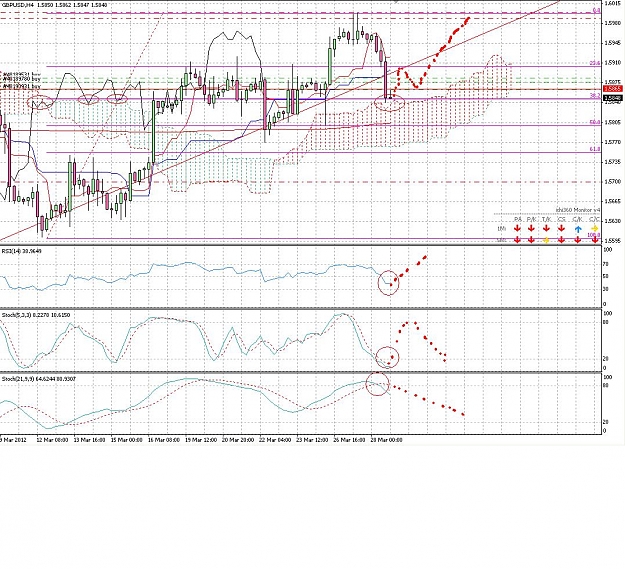Click the 13 Mar 16:00 time axis label
Image resolution: width=625 pixels, height=569 pixels.
(x=89, y=440)
